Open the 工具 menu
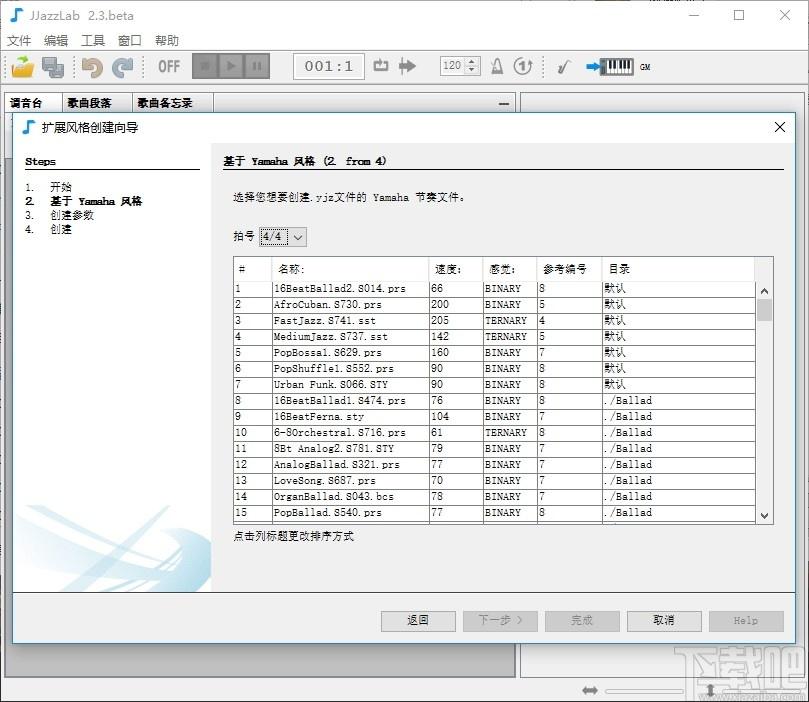This screenshot has height=702, width=809. pos(93,40)
